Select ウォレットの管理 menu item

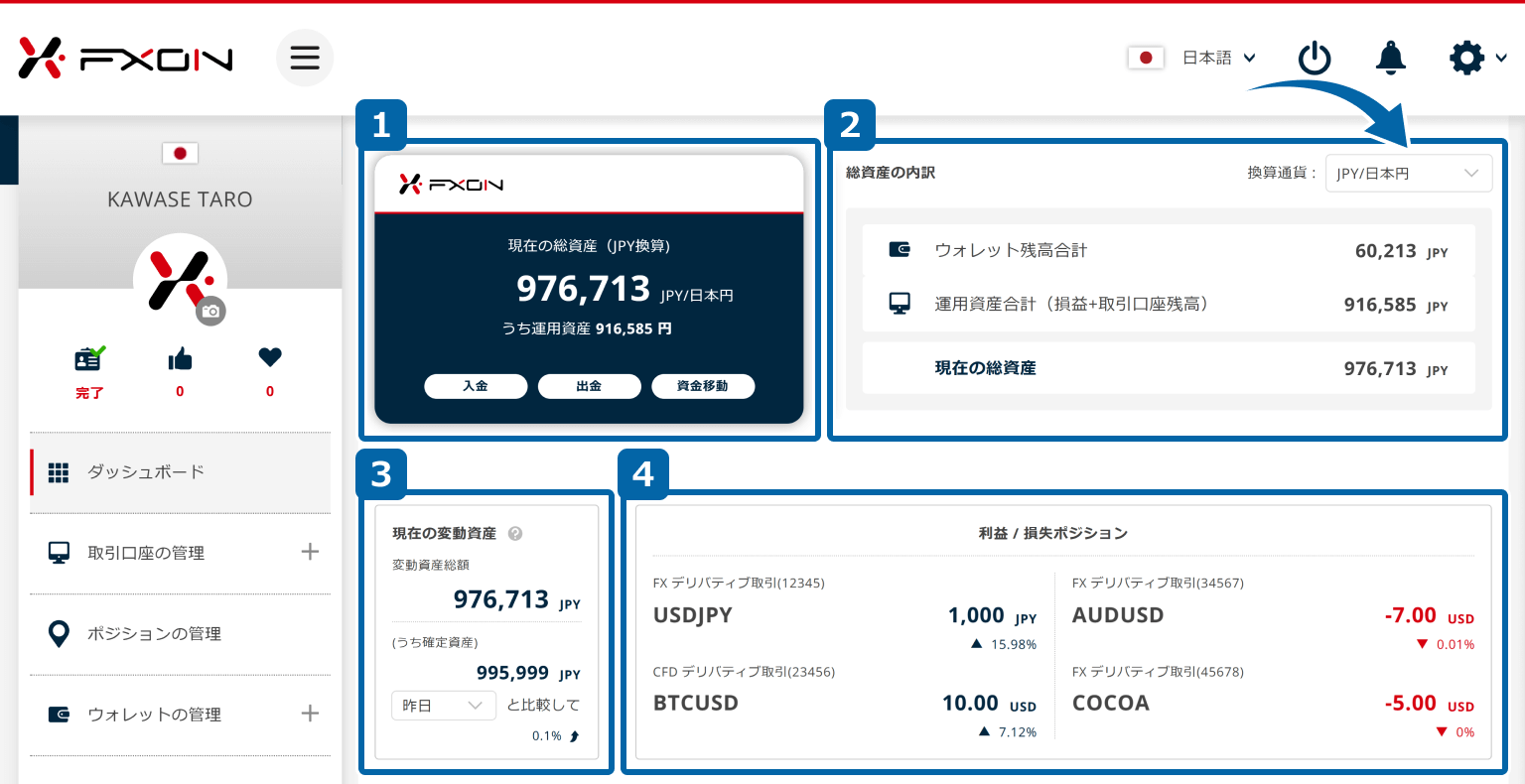[154, 715]
